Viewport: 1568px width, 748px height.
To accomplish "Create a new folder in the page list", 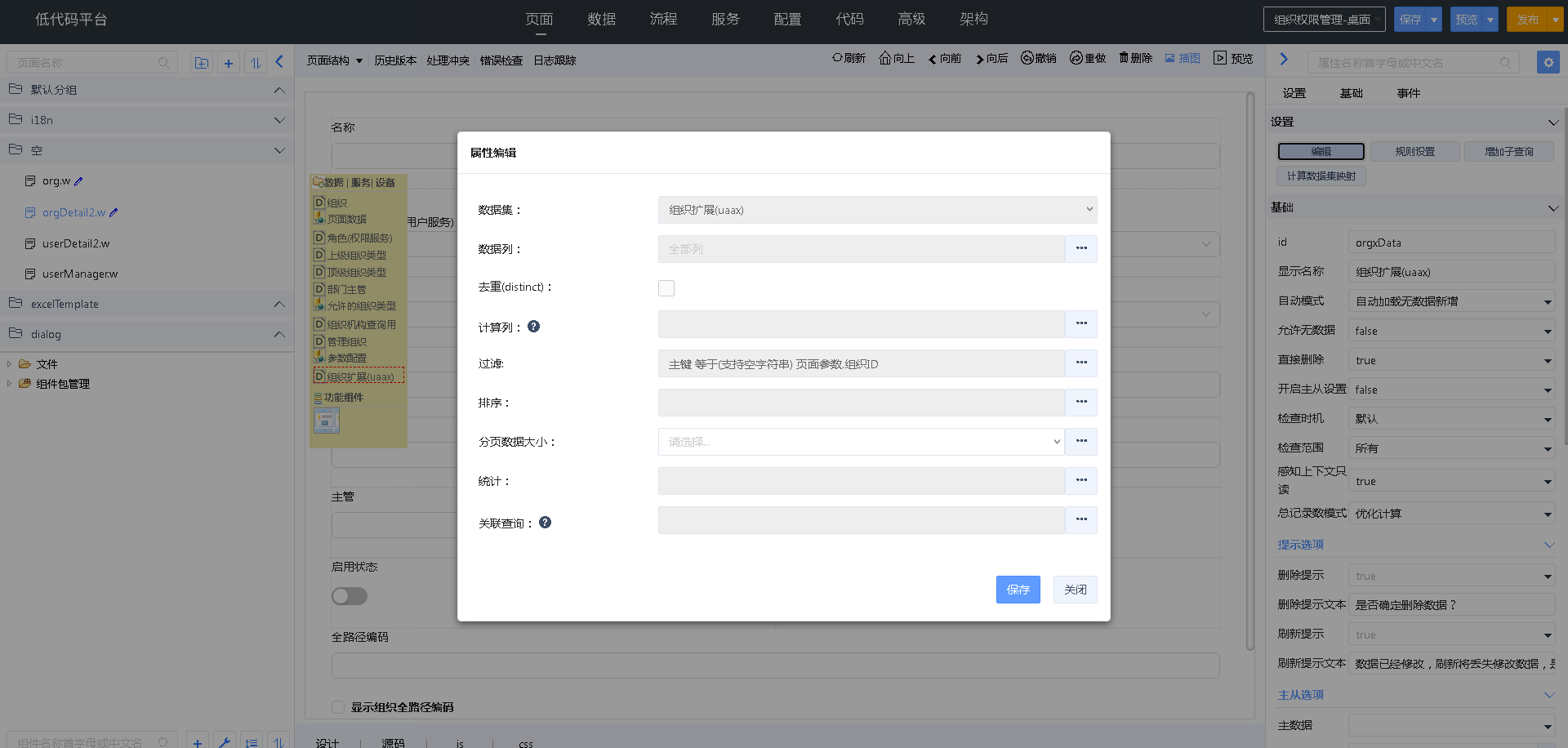I will [201, 62].
